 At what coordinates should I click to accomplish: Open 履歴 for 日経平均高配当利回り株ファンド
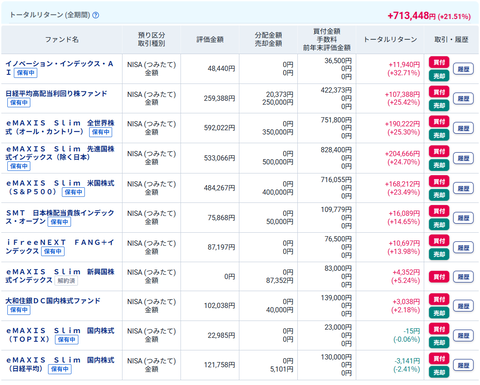click(463, 99)
